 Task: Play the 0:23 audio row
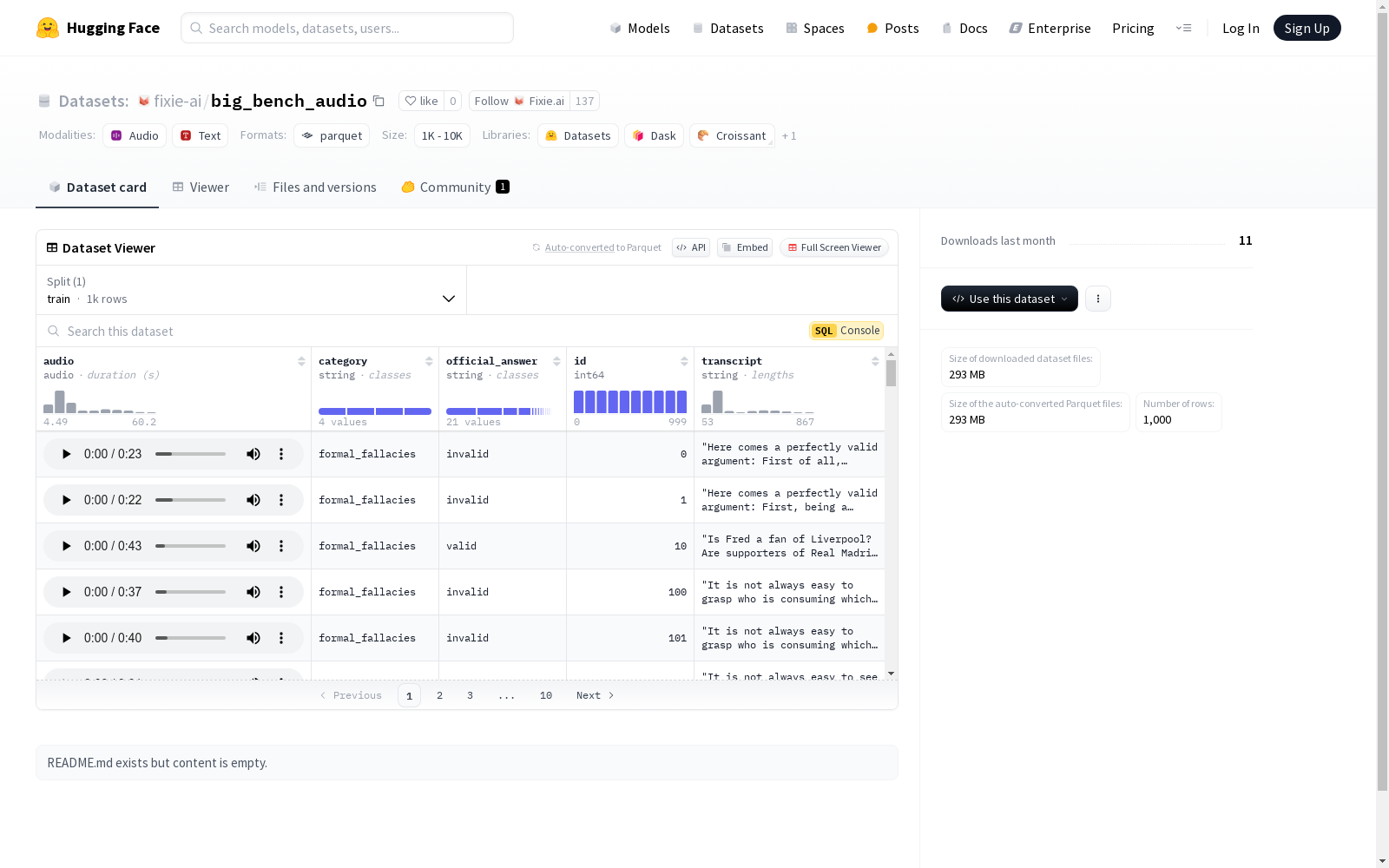(x=66, y=454)
